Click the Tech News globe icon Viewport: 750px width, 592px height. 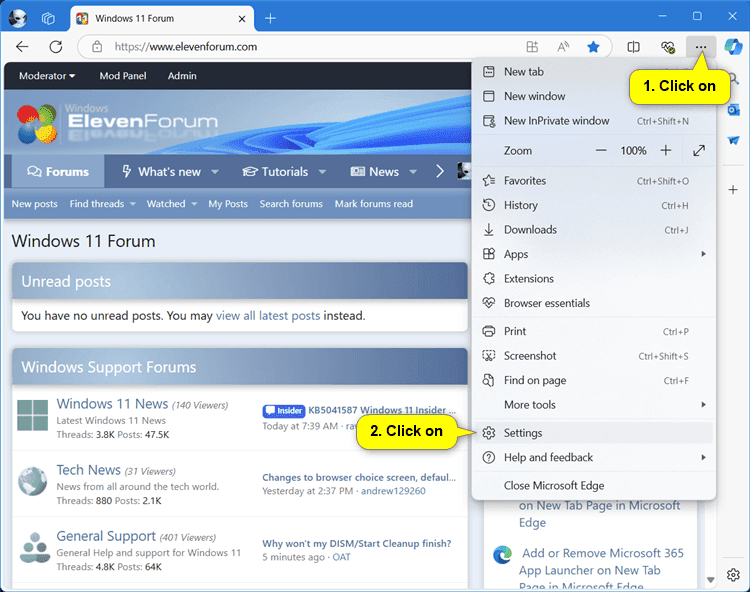point(33,481)
